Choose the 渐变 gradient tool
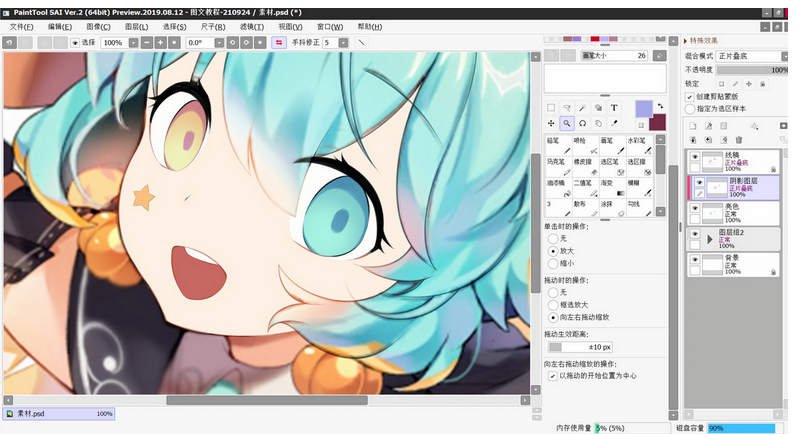This screenshot has height=434, width=801. (612, 187)
